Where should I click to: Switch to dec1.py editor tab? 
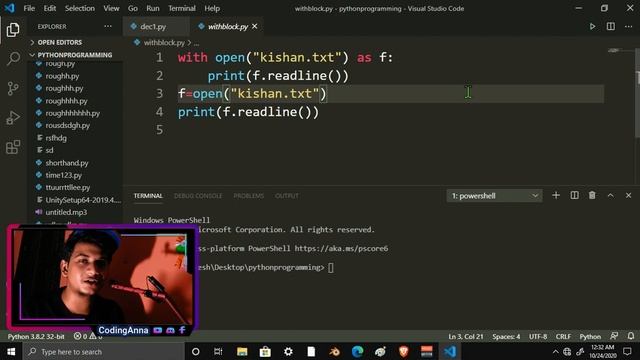[x=156, y=27]
